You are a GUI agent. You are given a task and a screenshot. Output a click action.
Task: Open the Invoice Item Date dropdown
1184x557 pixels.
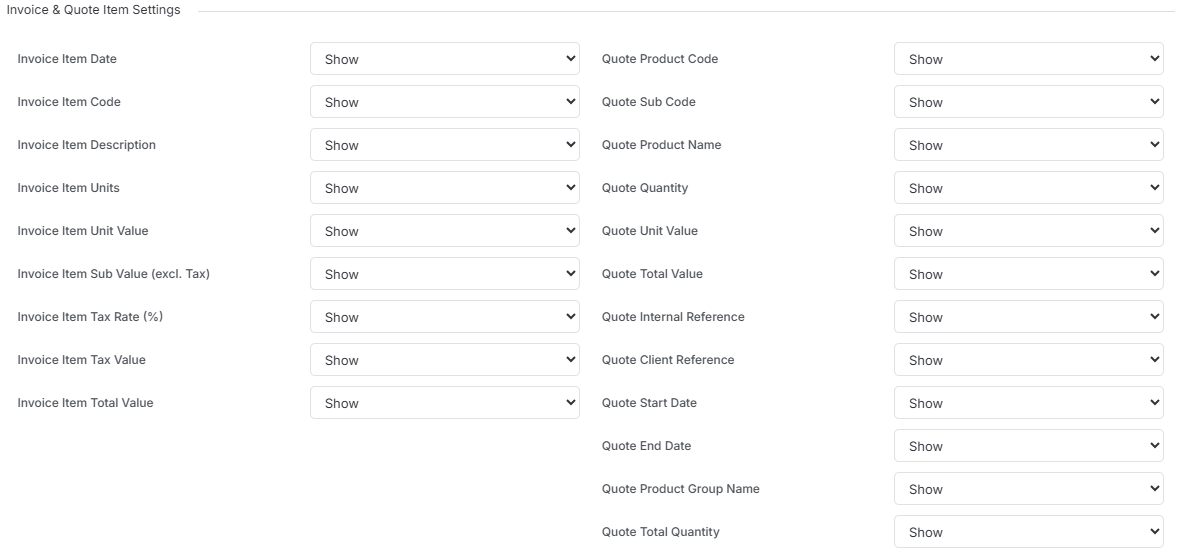pos(445,59)
